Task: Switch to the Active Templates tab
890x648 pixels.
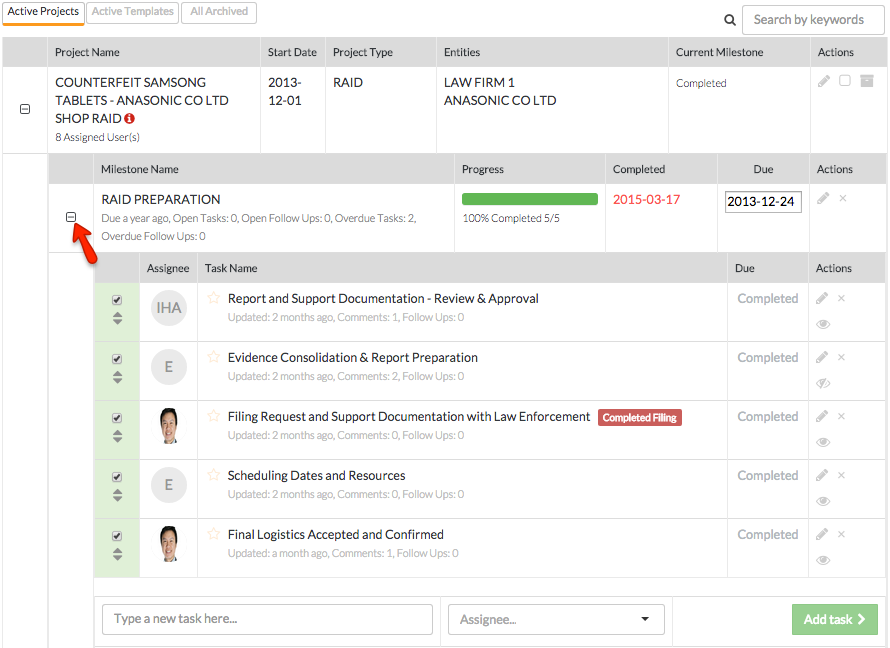Action: pyautogui.click(x=134, y=12)
